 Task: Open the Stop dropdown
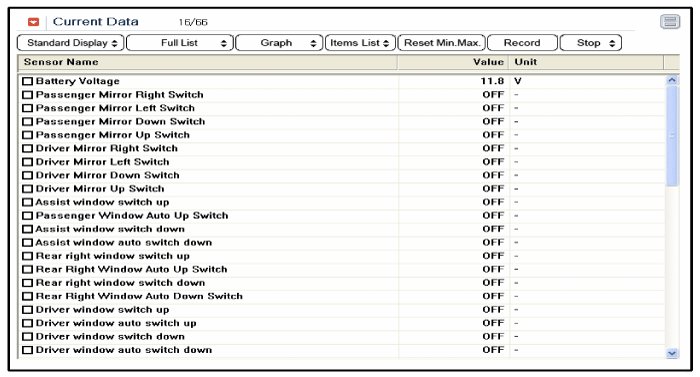coord(591,43)
